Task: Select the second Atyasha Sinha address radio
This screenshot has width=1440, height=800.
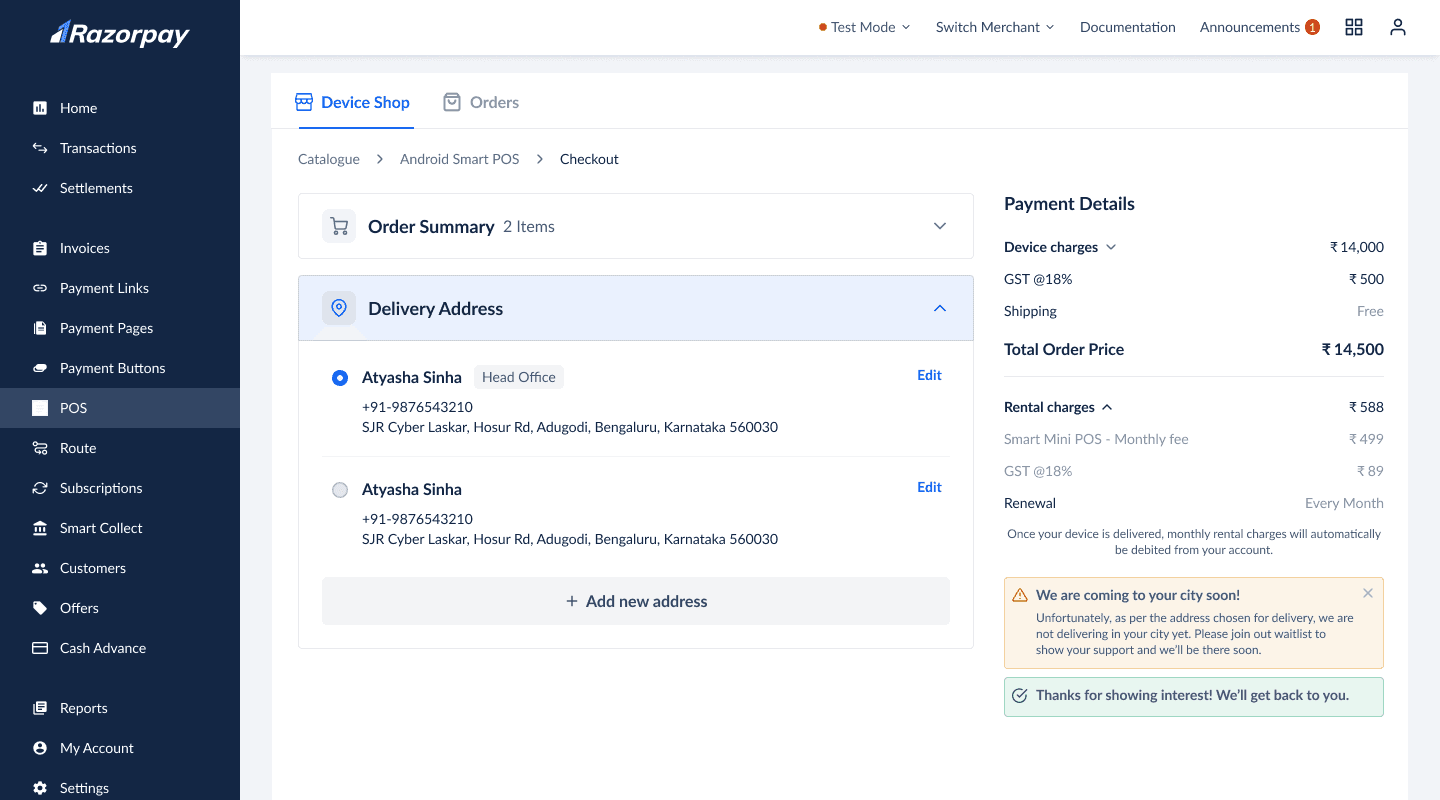Action: (340, 490)
